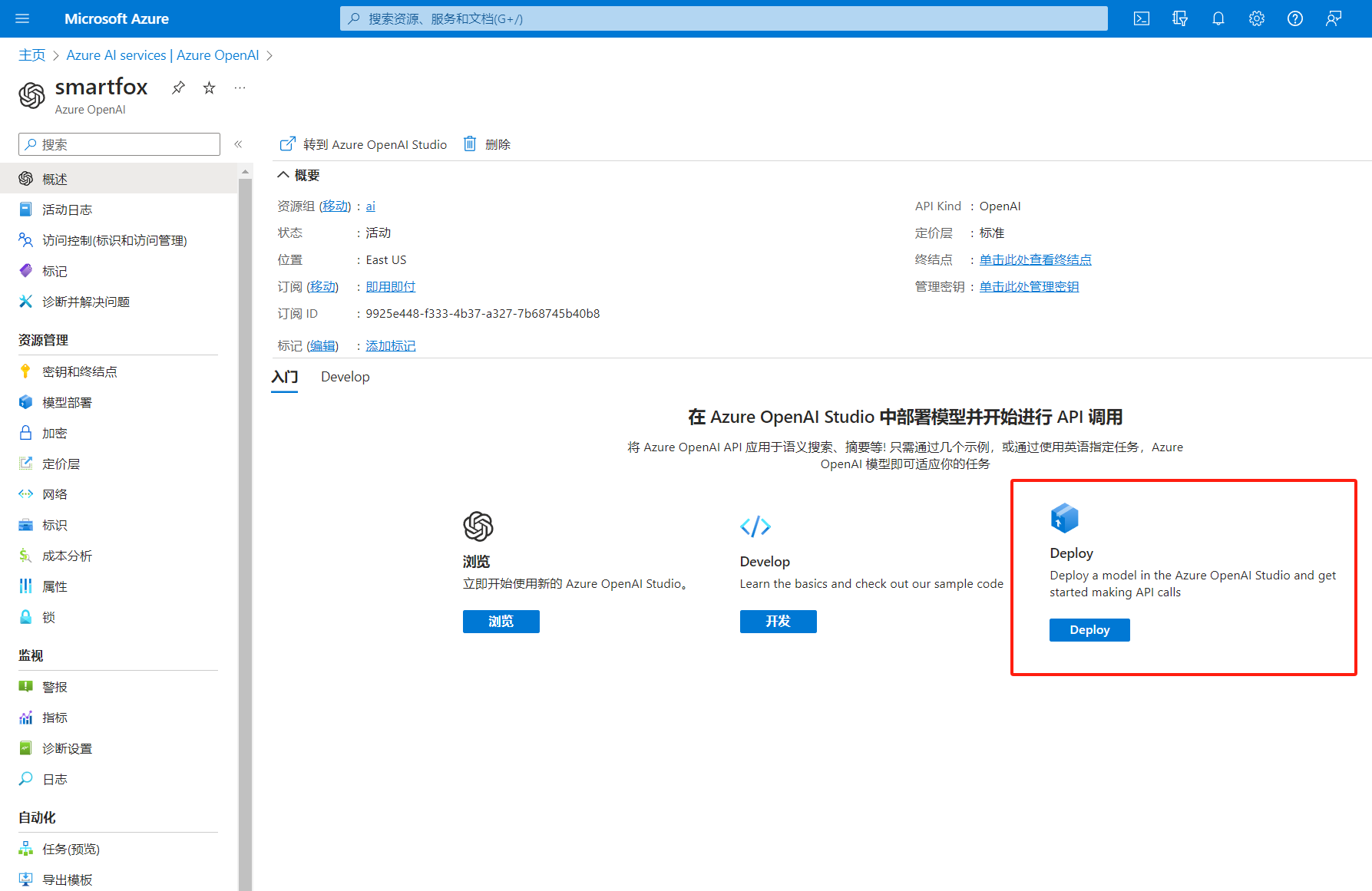Click the blue Deploy button
This screenshot has width=1372, height=891.
pyautogui.click(x=1089, y=630)
